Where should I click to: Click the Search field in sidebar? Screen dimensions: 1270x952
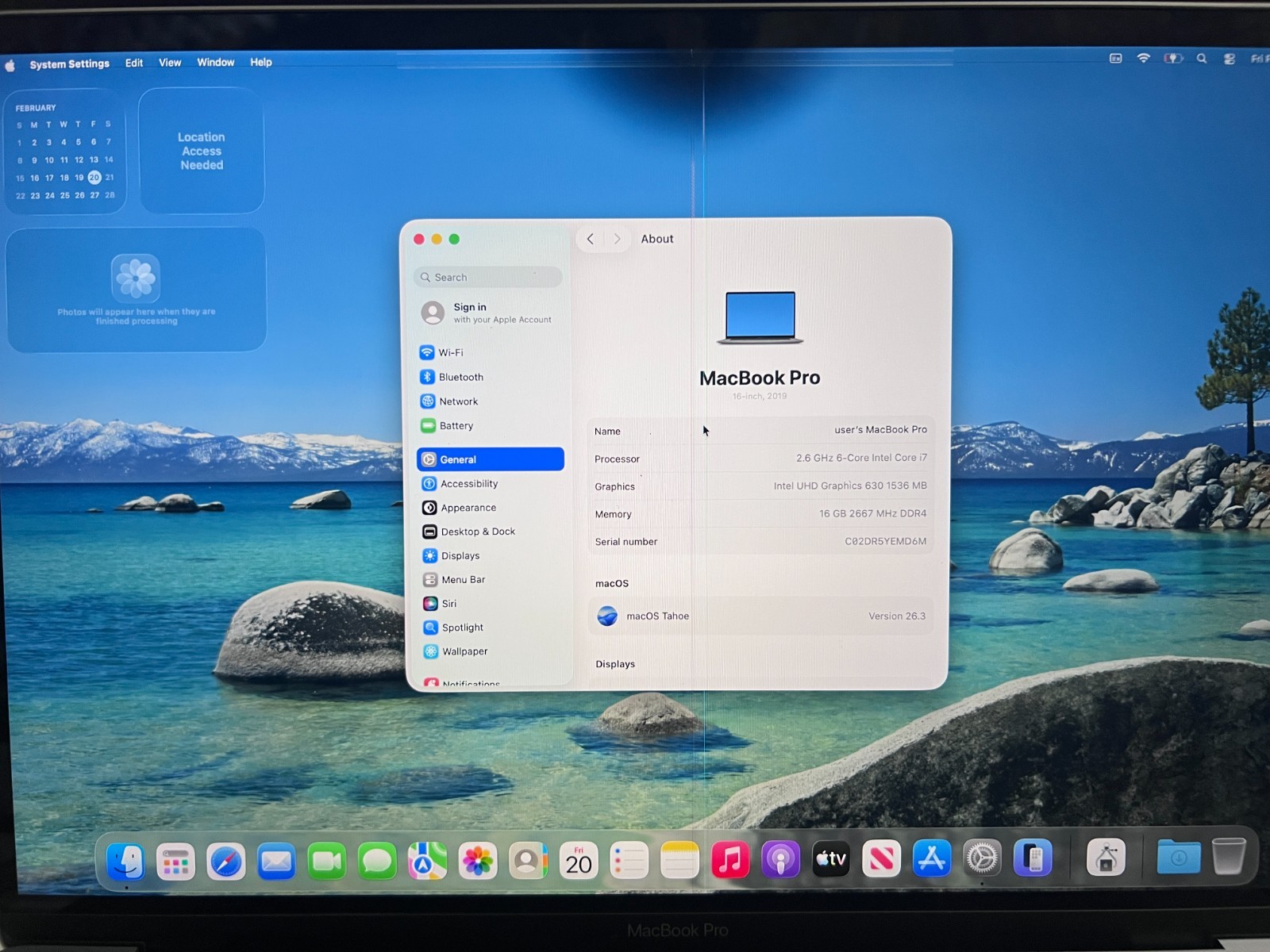(487, 277)
